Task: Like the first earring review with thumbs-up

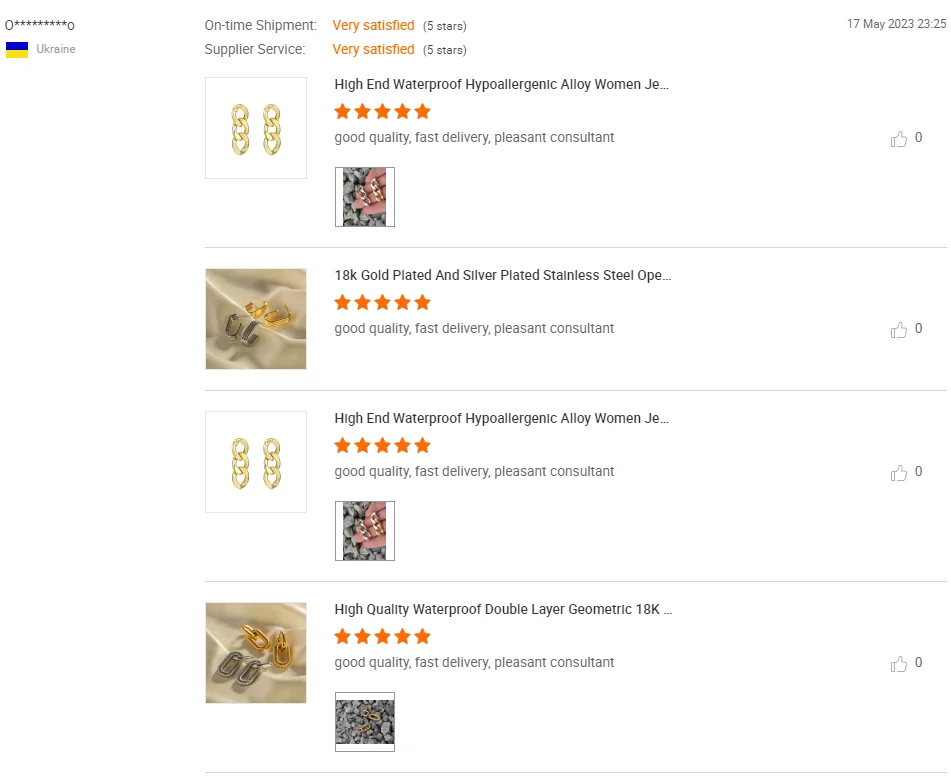Action: tap(899, 139)
